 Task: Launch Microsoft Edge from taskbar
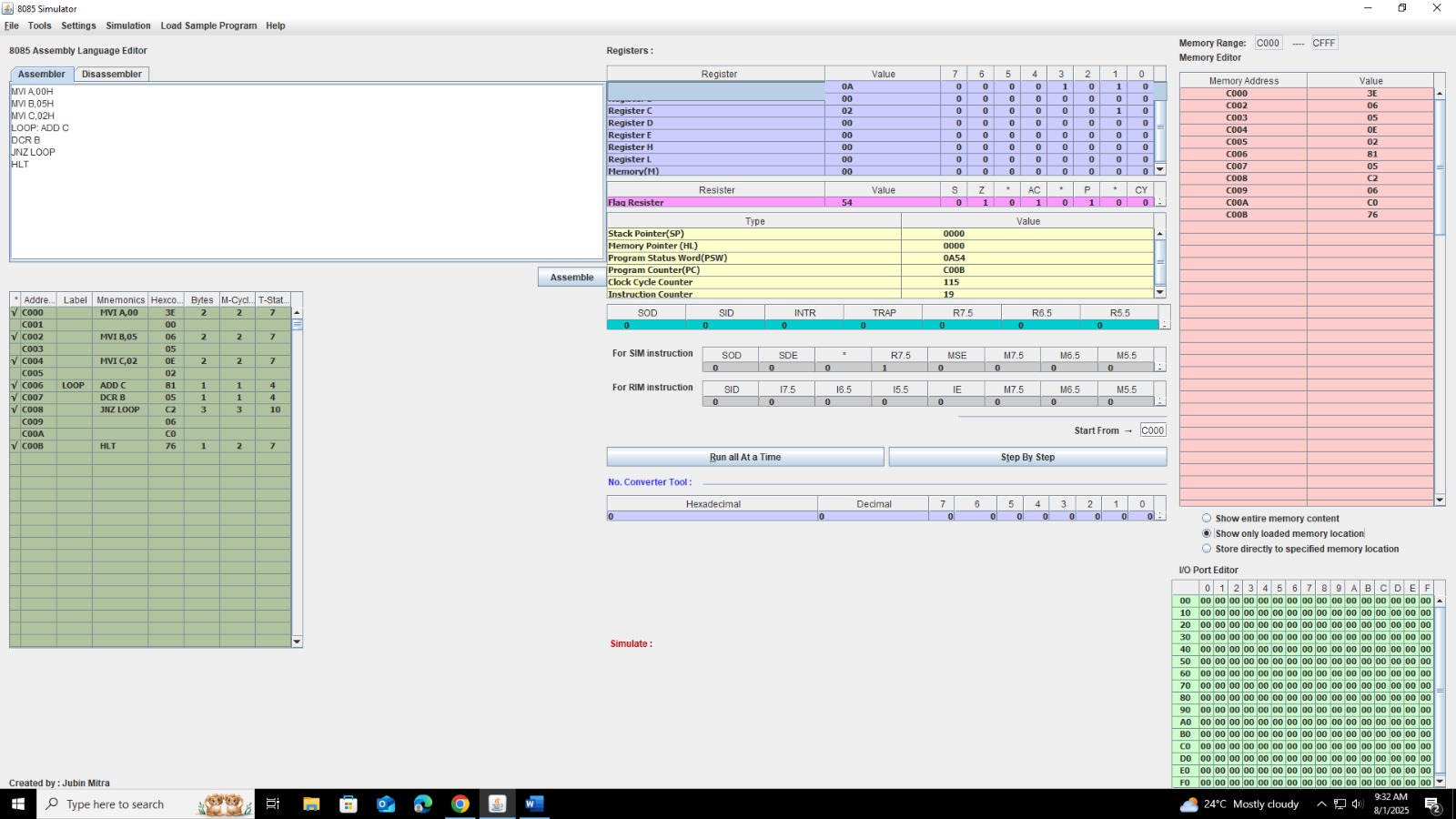coord(423,804)
